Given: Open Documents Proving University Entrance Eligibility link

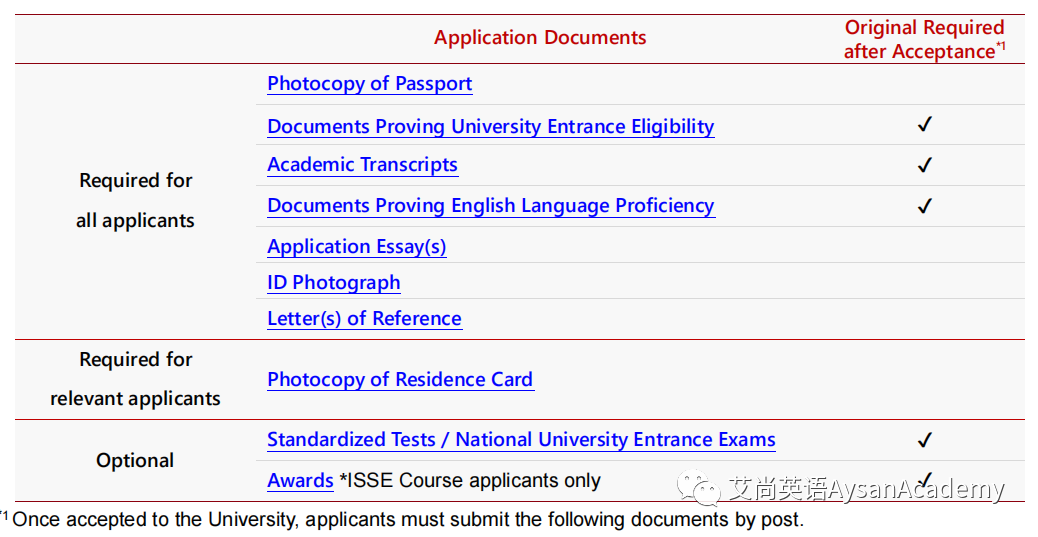Looking at the screenshot, I should (491, 126).
